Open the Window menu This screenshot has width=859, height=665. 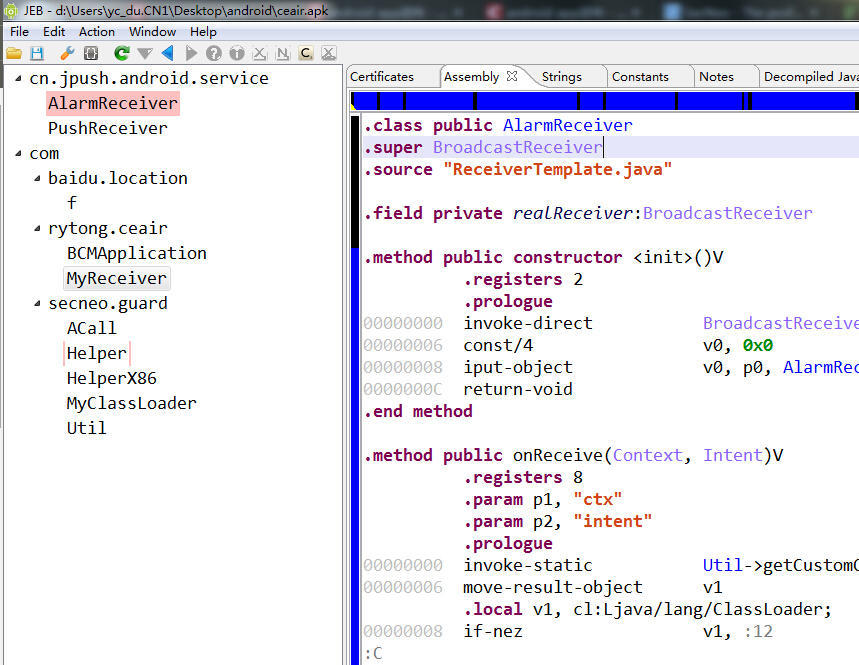click(152, 32)
